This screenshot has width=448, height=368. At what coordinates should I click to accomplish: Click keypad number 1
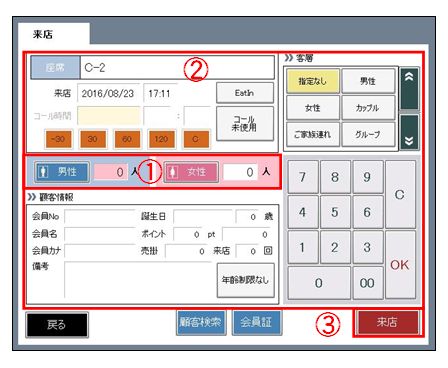coord(303,248)
